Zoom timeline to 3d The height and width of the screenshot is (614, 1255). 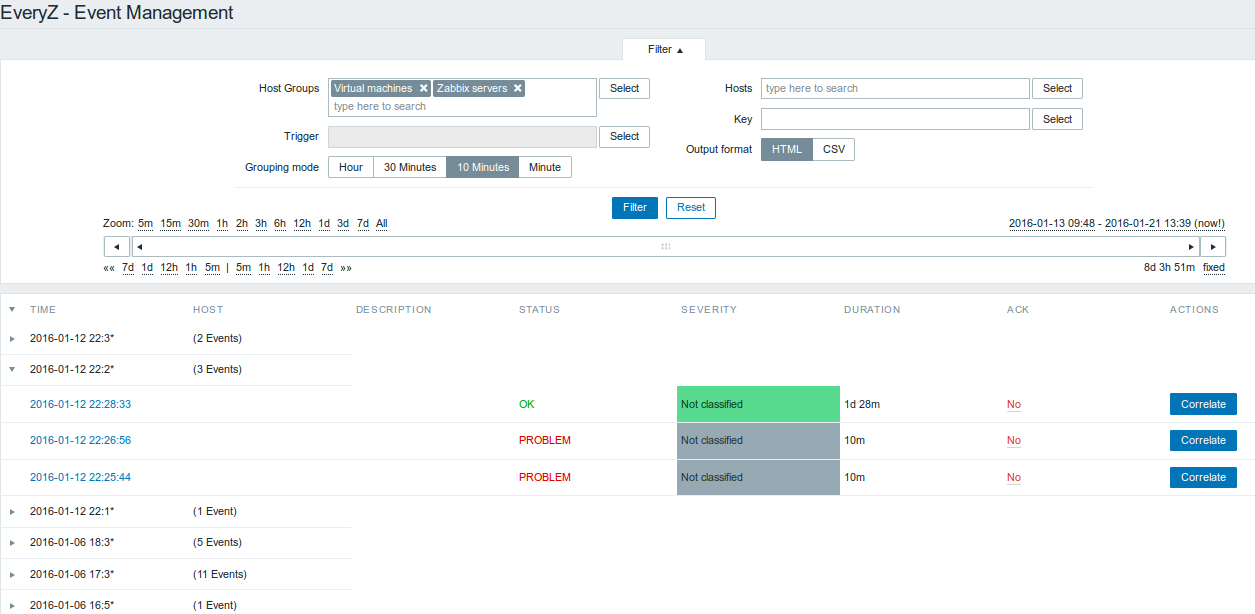point(343,224)
